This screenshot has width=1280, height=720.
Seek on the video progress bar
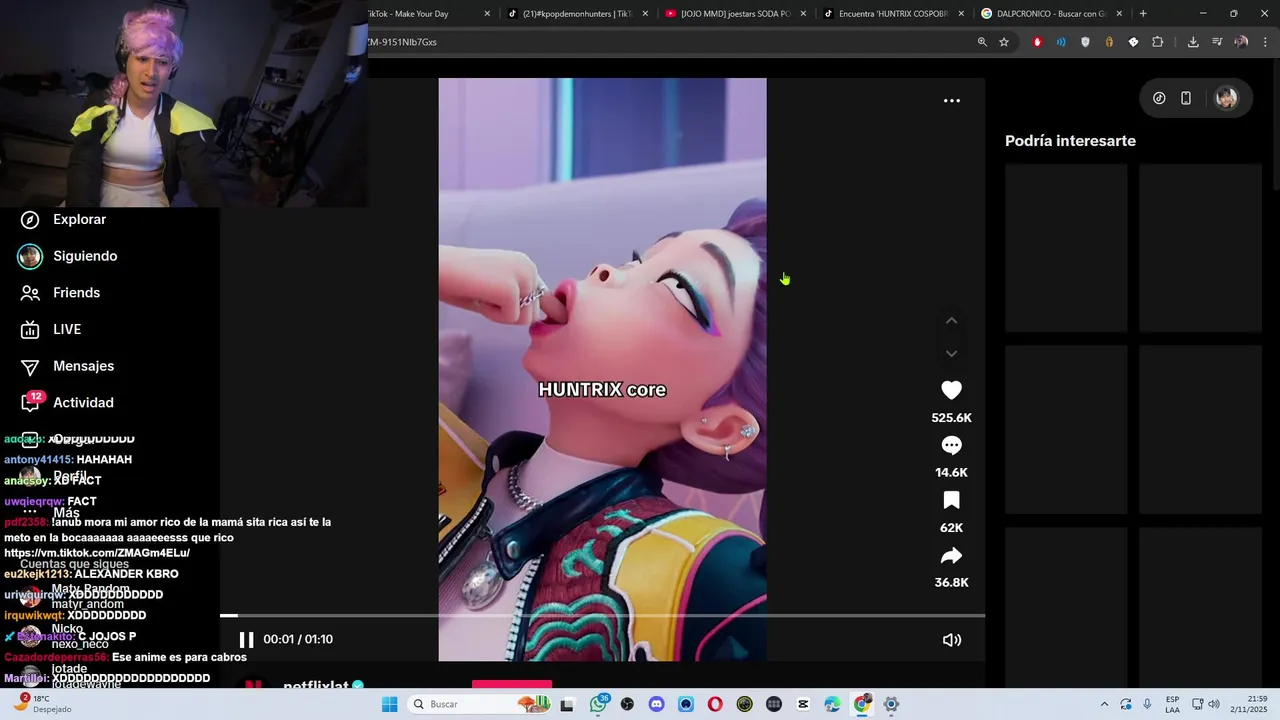602,615
